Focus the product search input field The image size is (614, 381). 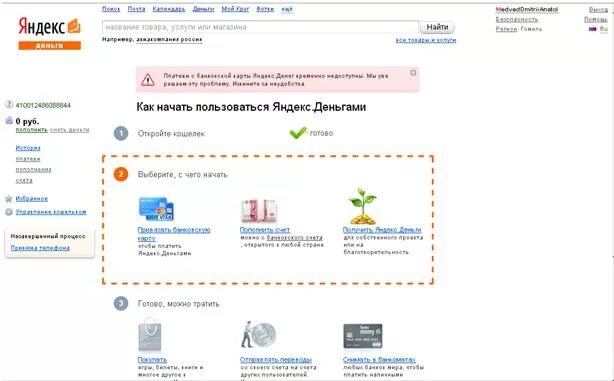click(x=260, y=27)
